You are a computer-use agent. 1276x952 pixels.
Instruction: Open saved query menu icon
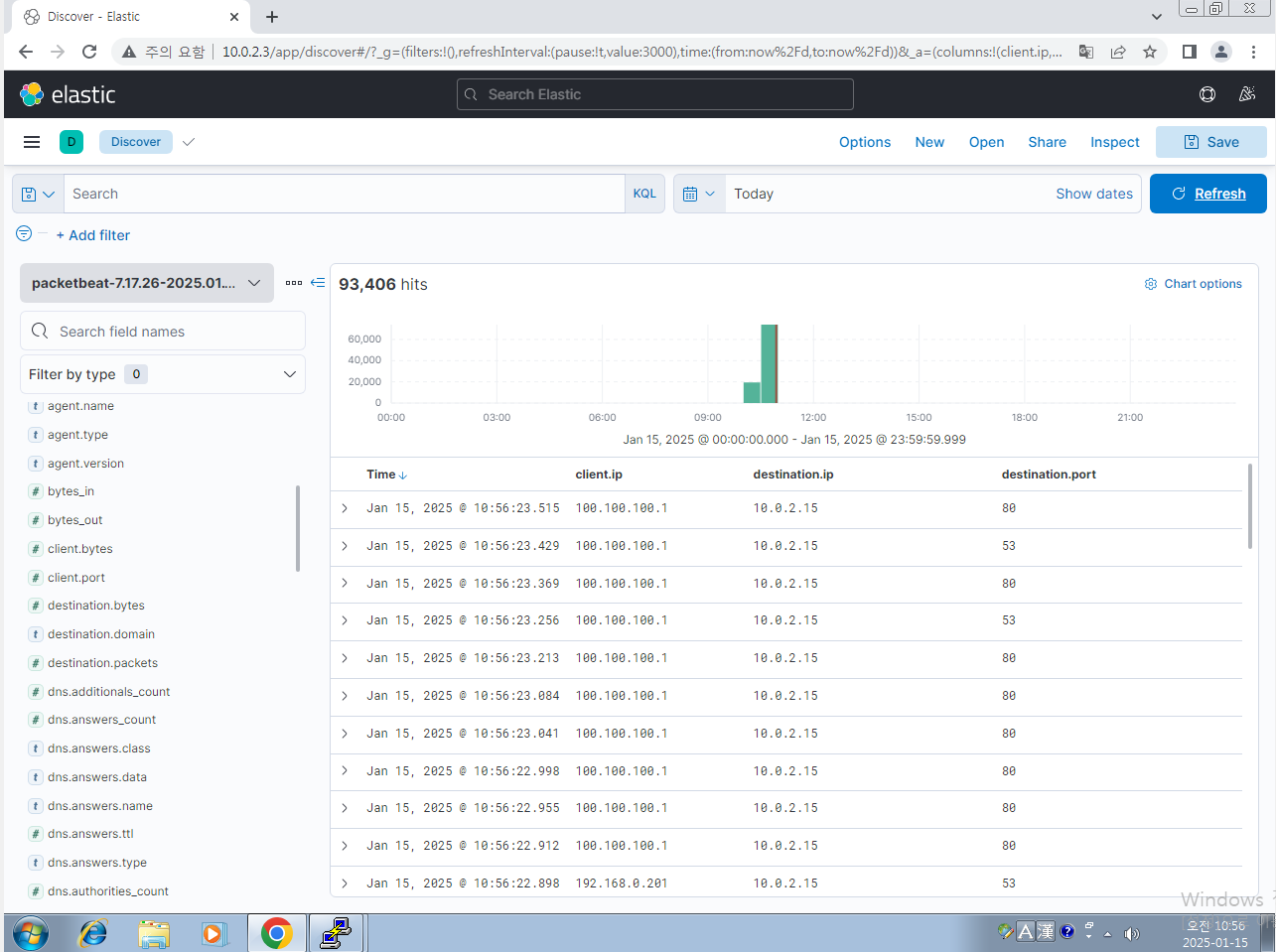(x=38, y=194)
